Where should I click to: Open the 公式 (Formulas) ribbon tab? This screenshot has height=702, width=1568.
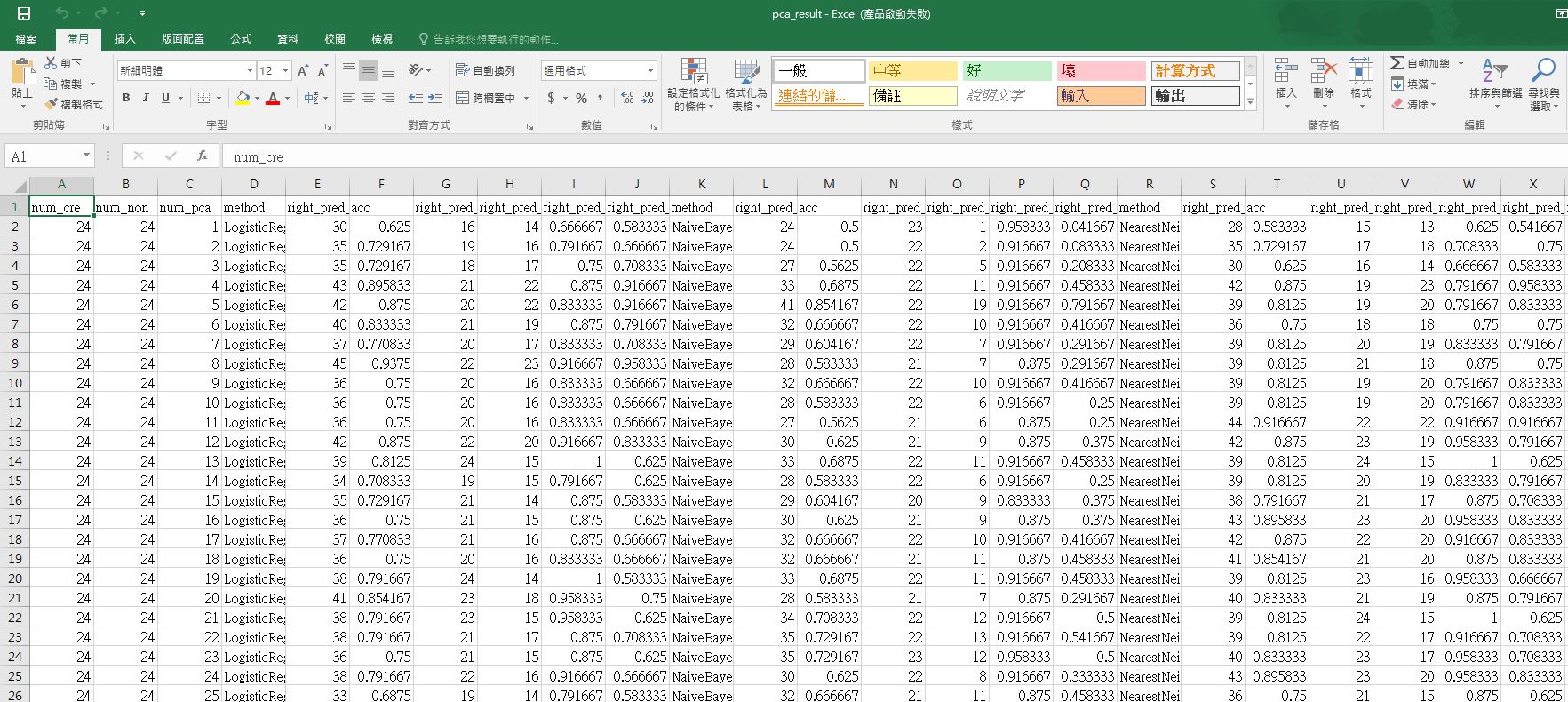click(x=241, y=39)
